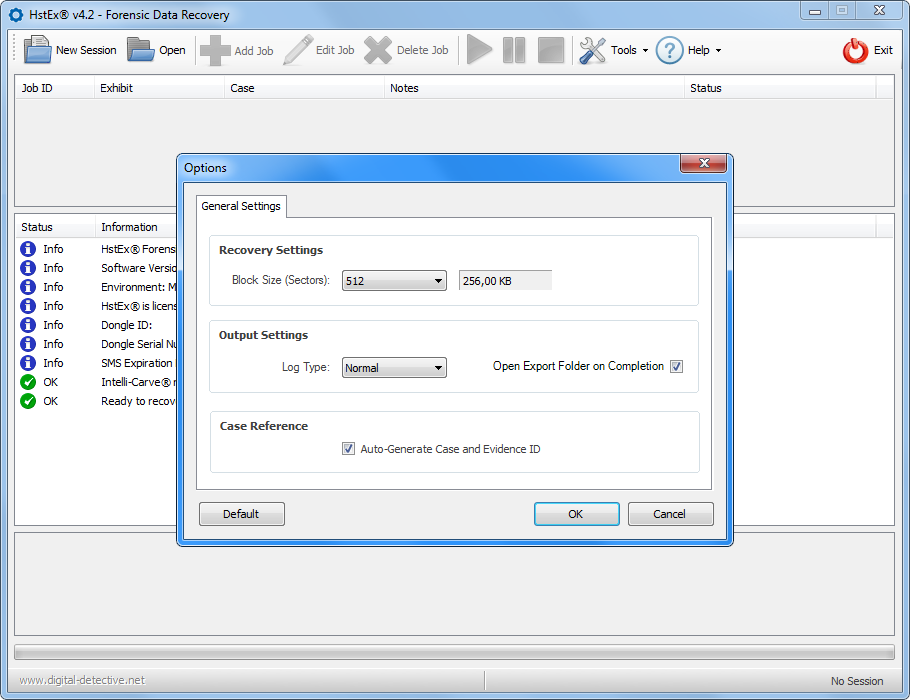Image resolution: width=910 pixels, height=700 pixels.
Task: Click info icon beside Dongle Serial Number row
Action: [28, 344]
